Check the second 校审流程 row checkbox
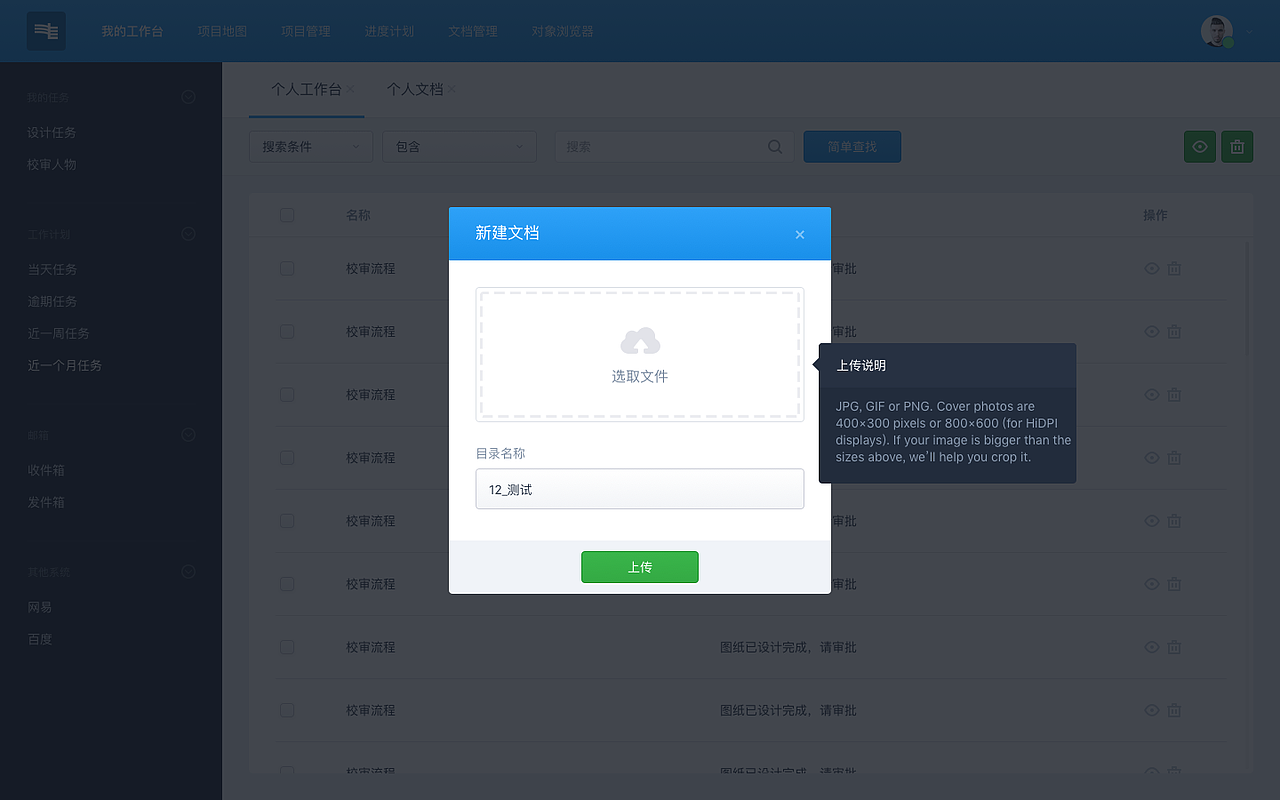Screen dimensions: 1280x800 tap(287, 331)
